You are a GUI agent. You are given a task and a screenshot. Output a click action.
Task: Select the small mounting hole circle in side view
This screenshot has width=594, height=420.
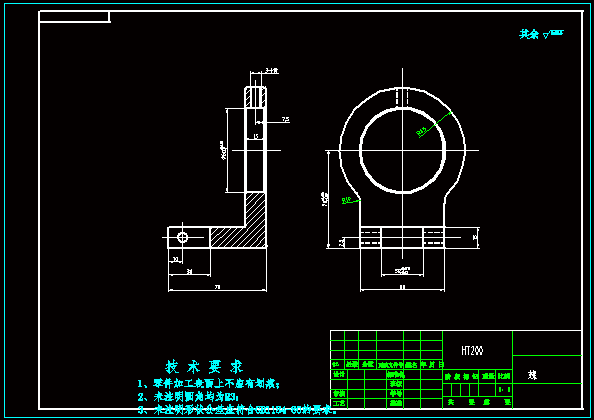183,237
